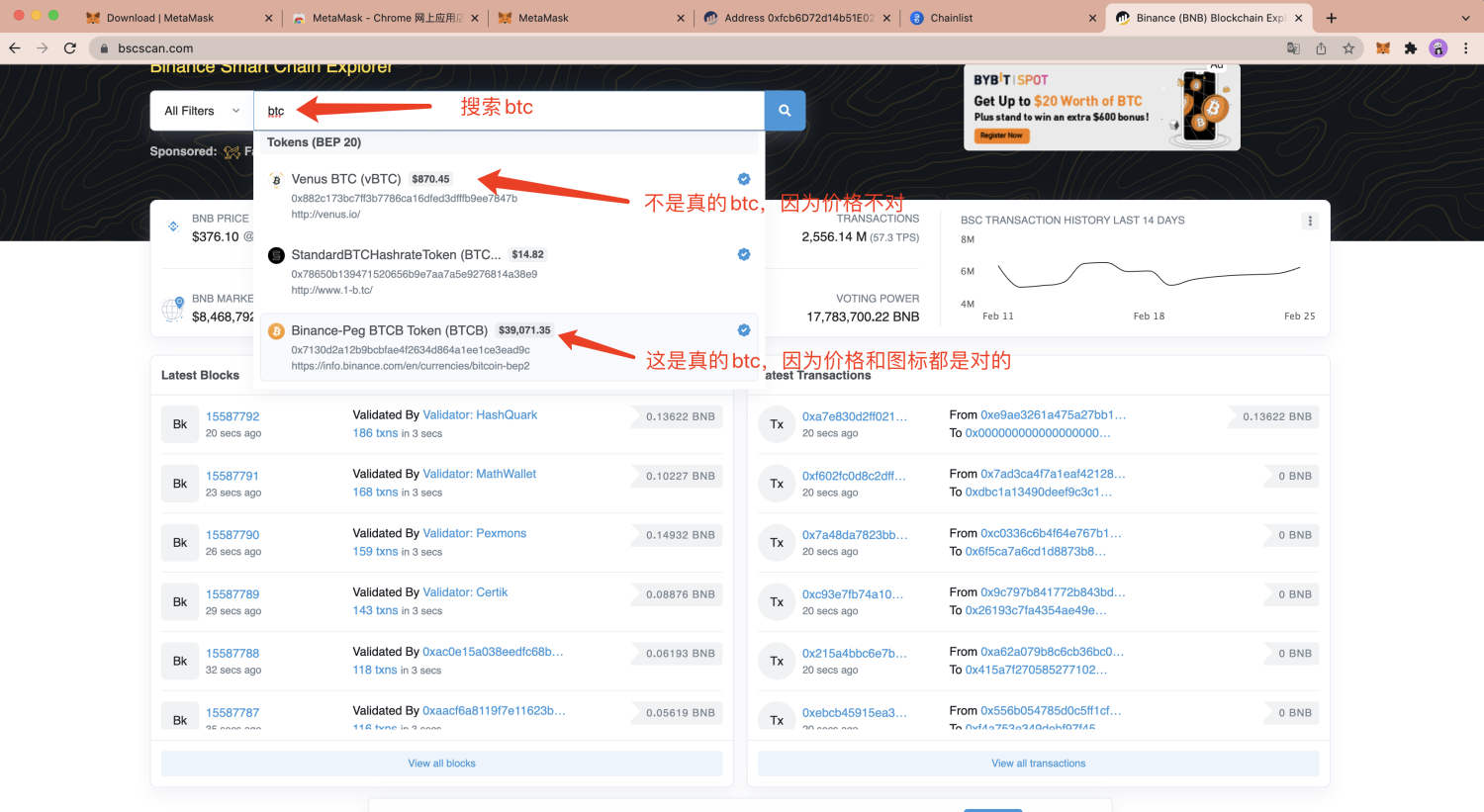Click the $39,071.35 price badge
This screenshot has width=1484, height=812.
click(524, 330)
